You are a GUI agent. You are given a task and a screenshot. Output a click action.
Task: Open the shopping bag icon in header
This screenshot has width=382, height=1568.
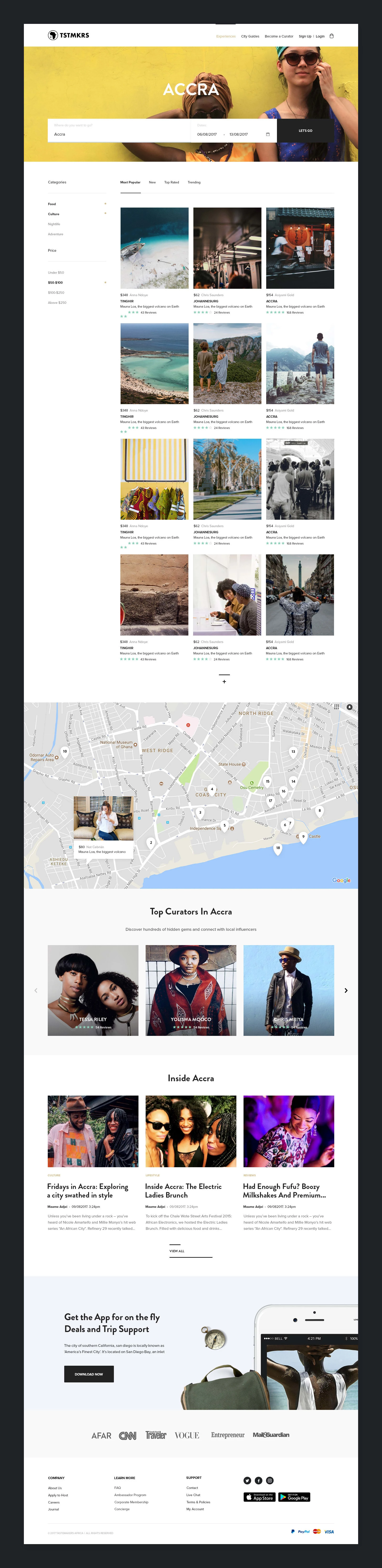(x=332, y=36)
